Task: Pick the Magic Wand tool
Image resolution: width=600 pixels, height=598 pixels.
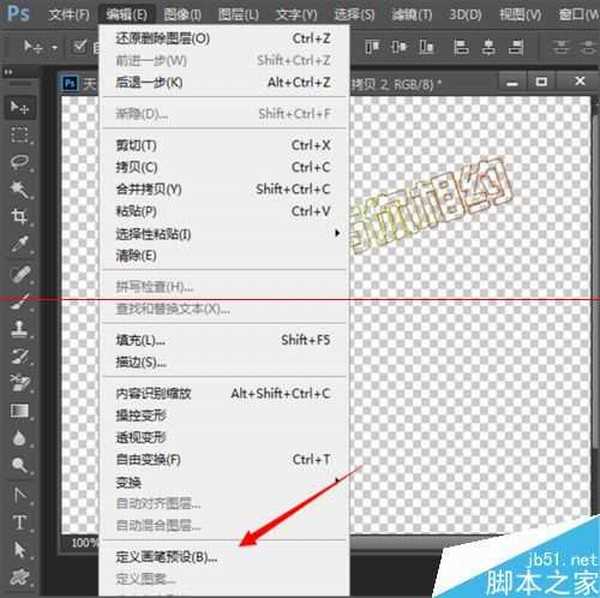Action: click(19, 189)
